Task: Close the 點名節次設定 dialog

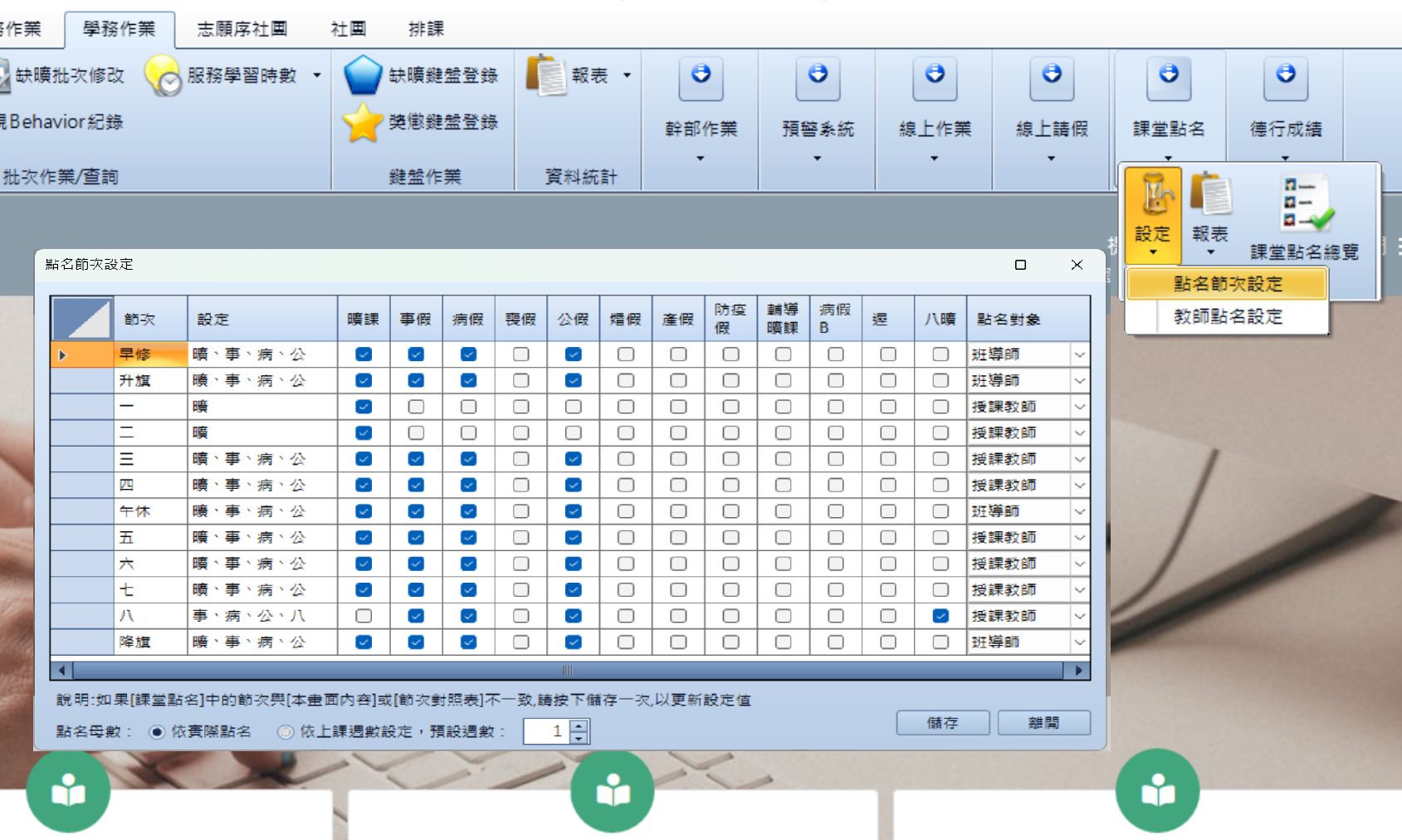Action: point(1077,265)
